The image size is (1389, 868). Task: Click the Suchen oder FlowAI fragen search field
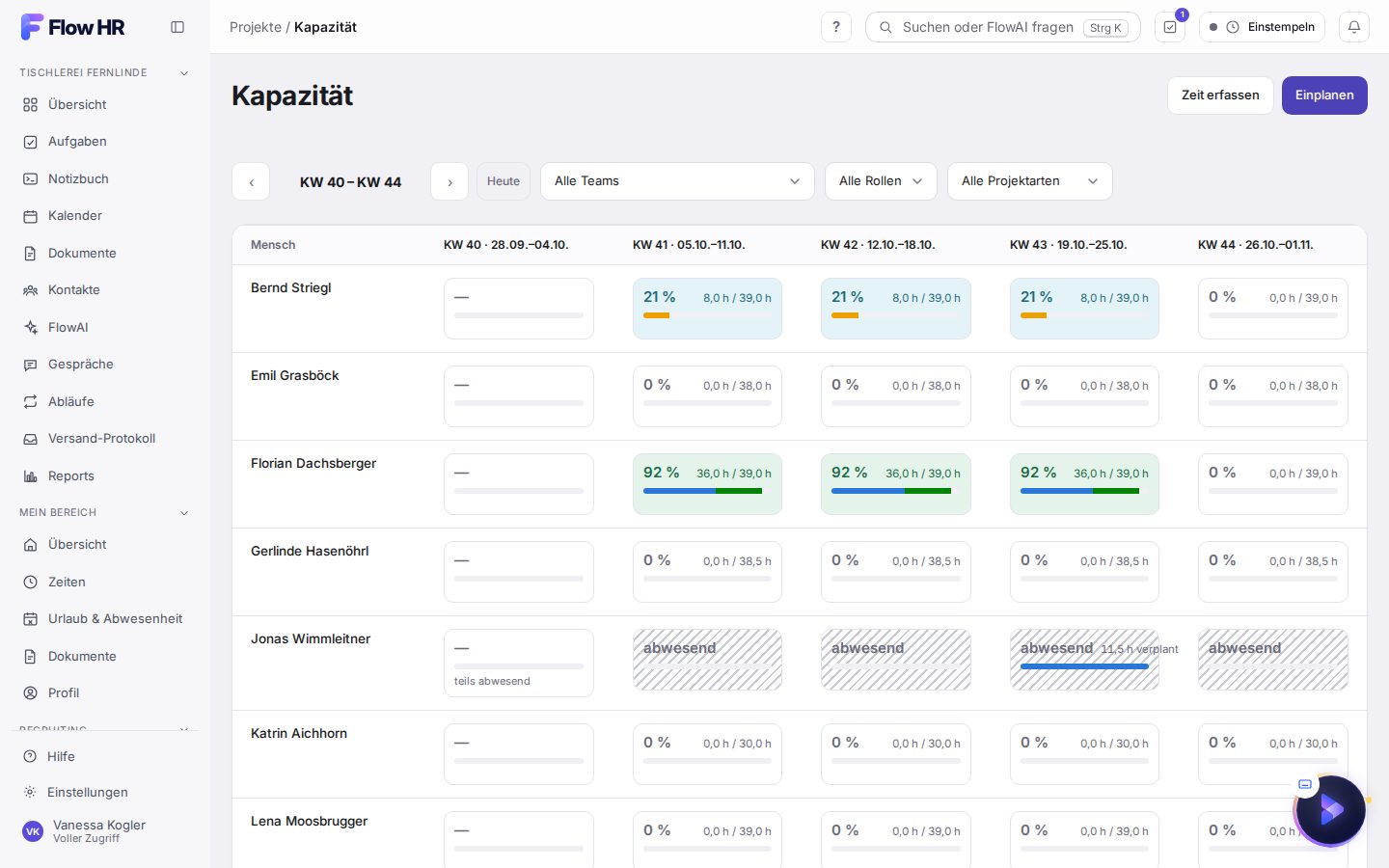[1003, 27]
